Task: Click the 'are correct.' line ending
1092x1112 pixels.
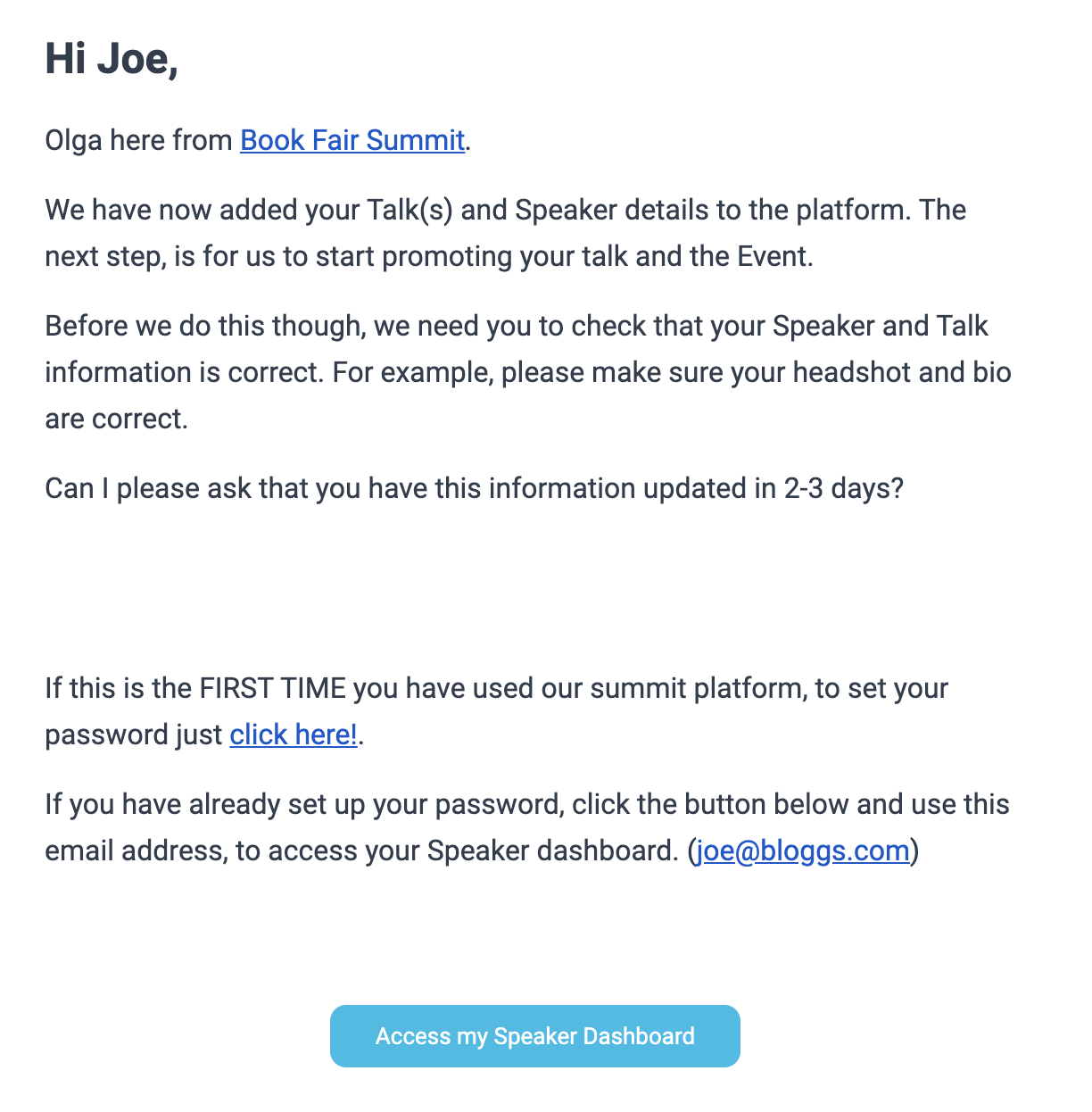Action: [117, 419]
